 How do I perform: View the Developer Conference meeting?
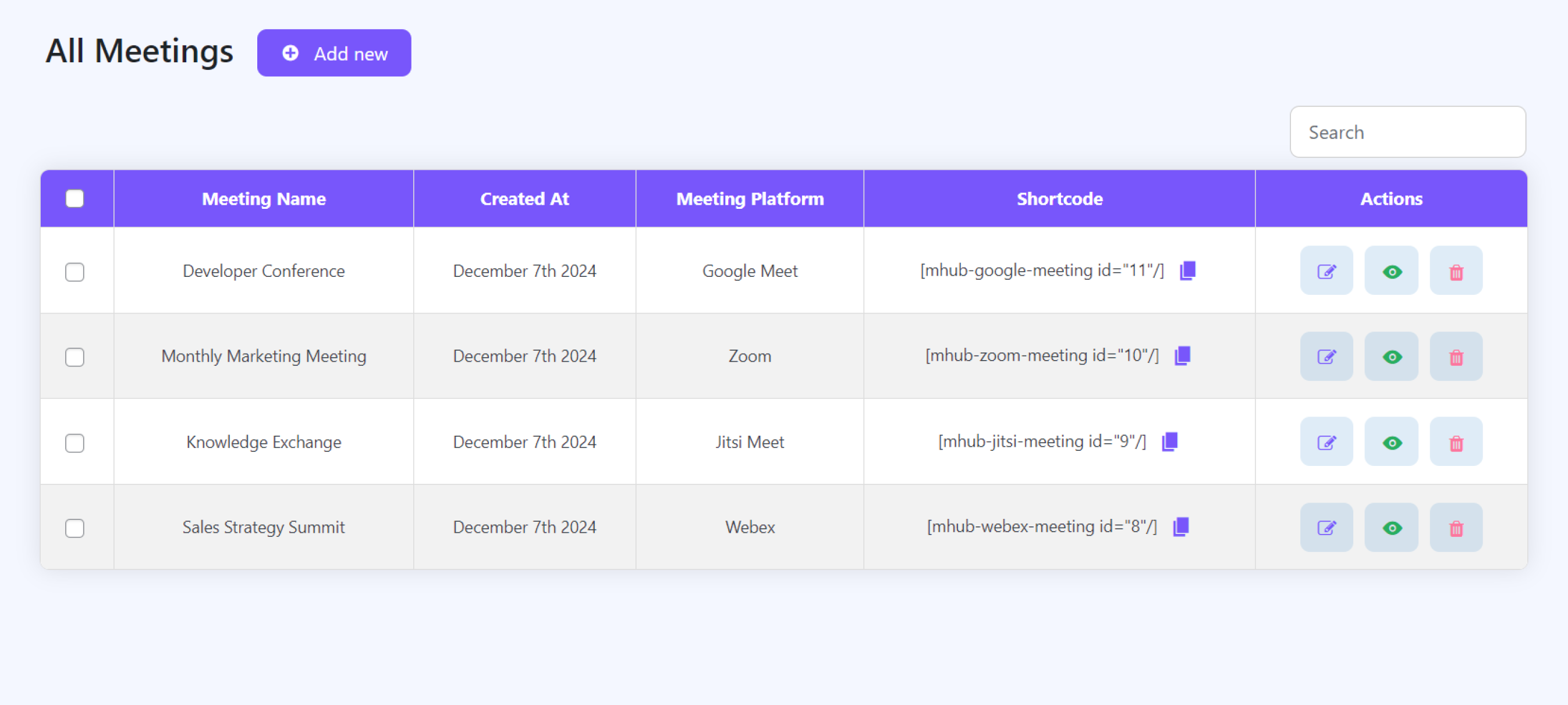coord(1391,270)
